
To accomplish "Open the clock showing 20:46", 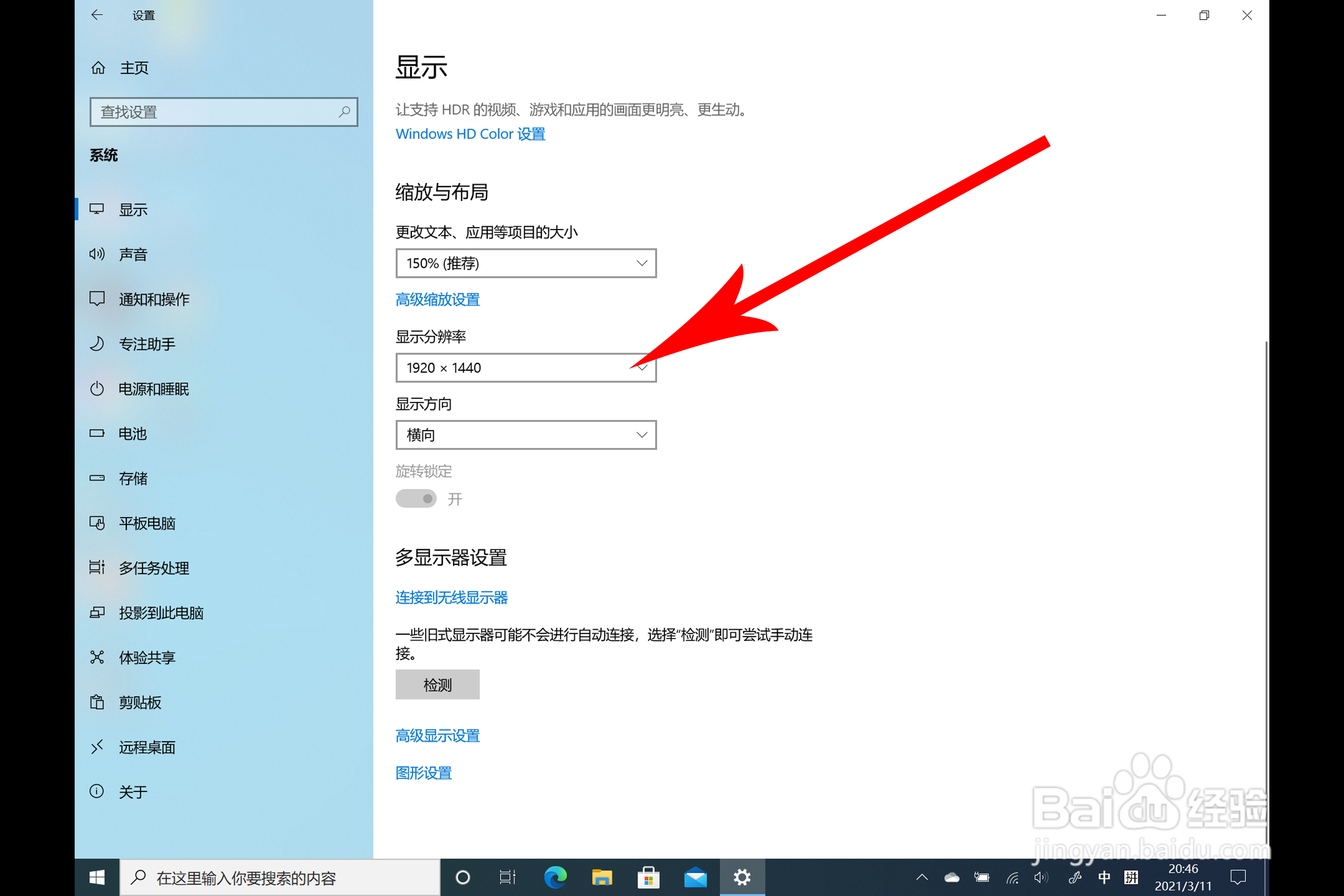I will pos(1183,877).
